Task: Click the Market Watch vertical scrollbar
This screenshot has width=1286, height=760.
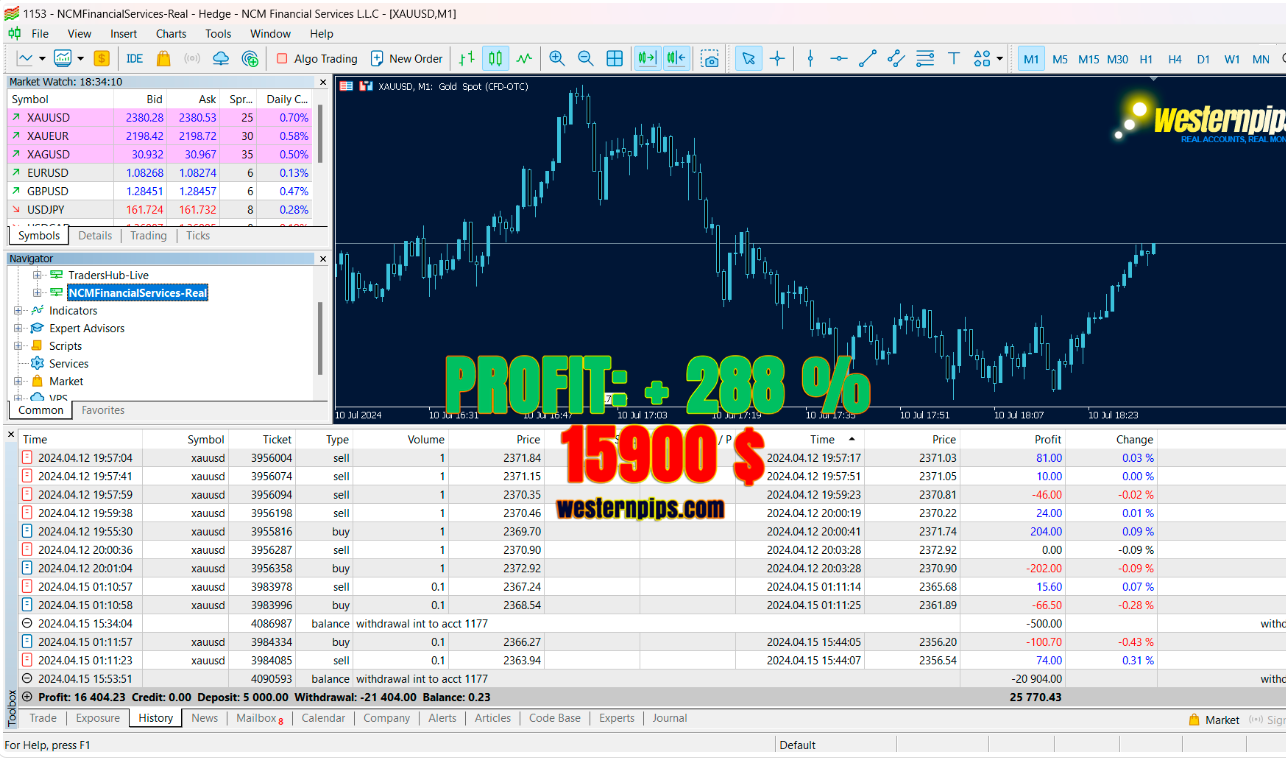Action: pos(320,135)
